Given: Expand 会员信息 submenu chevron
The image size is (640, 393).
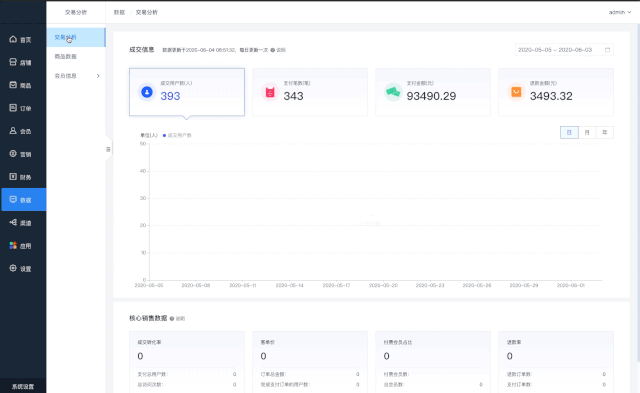Looking at the screenshot, I should 98,76.
